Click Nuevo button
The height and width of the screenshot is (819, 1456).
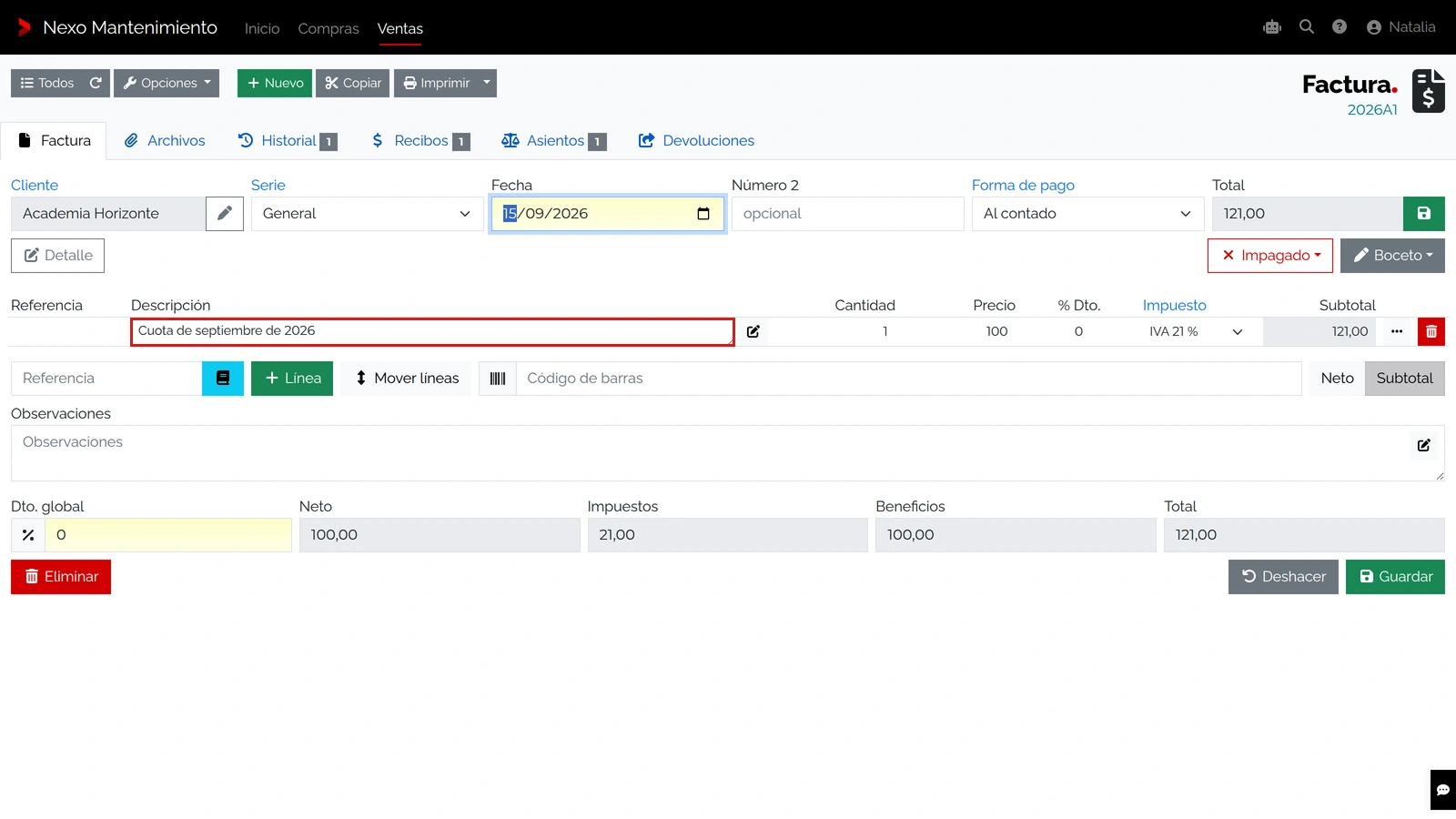[x=275, y=83]
